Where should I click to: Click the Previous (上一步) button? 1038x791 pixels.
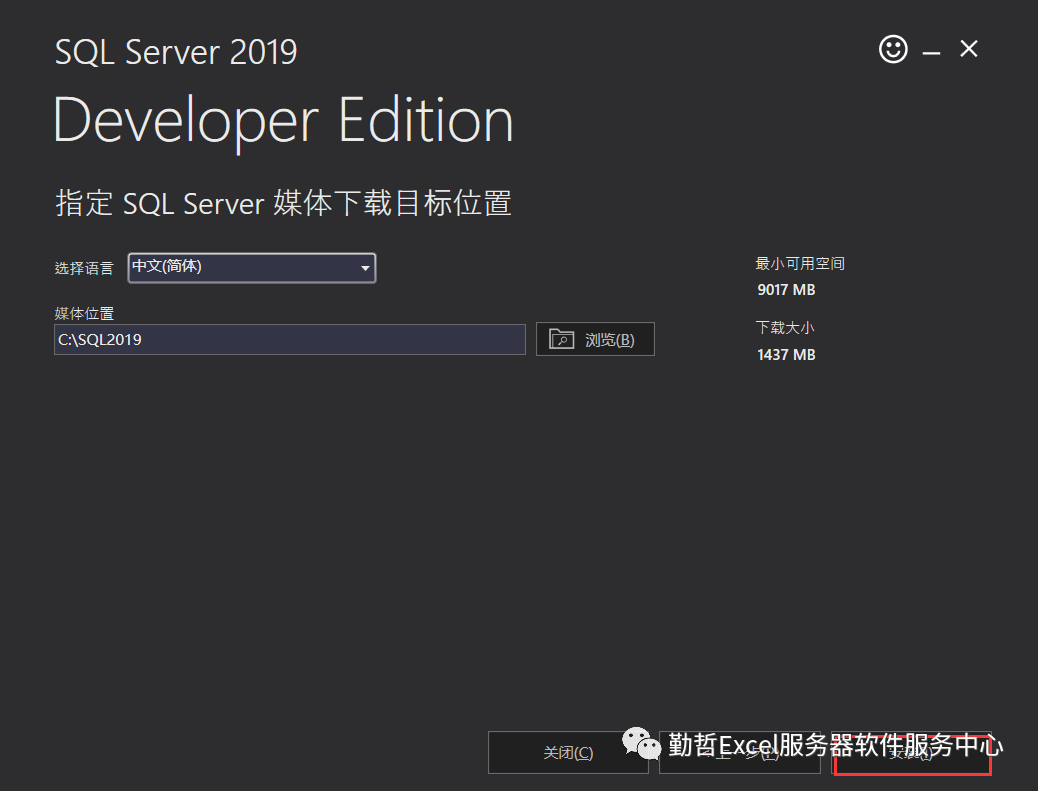click(740, 753)
